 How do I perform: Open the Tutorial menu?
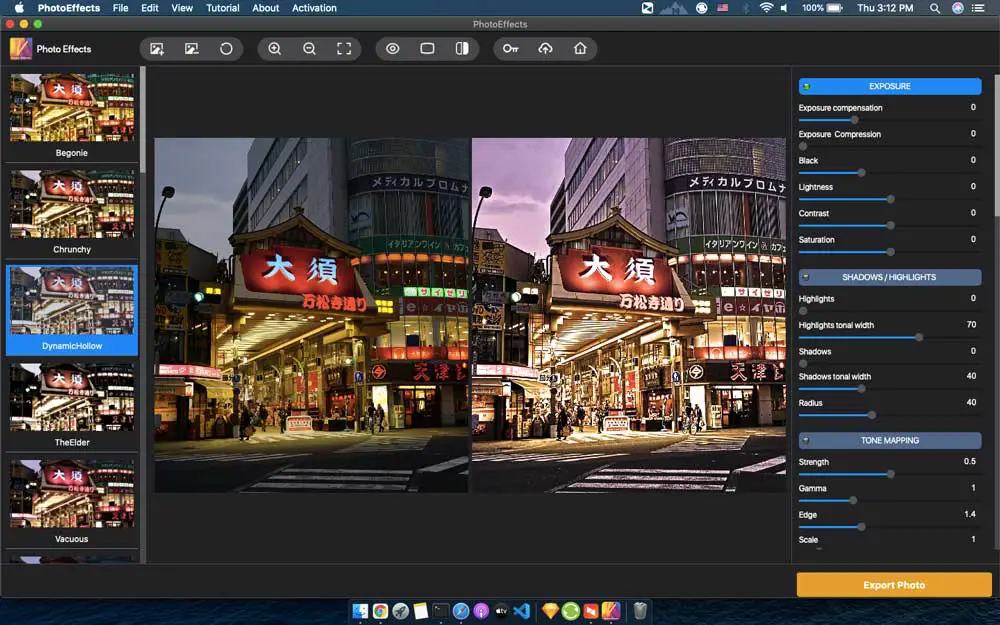click(x=222, y=8)
